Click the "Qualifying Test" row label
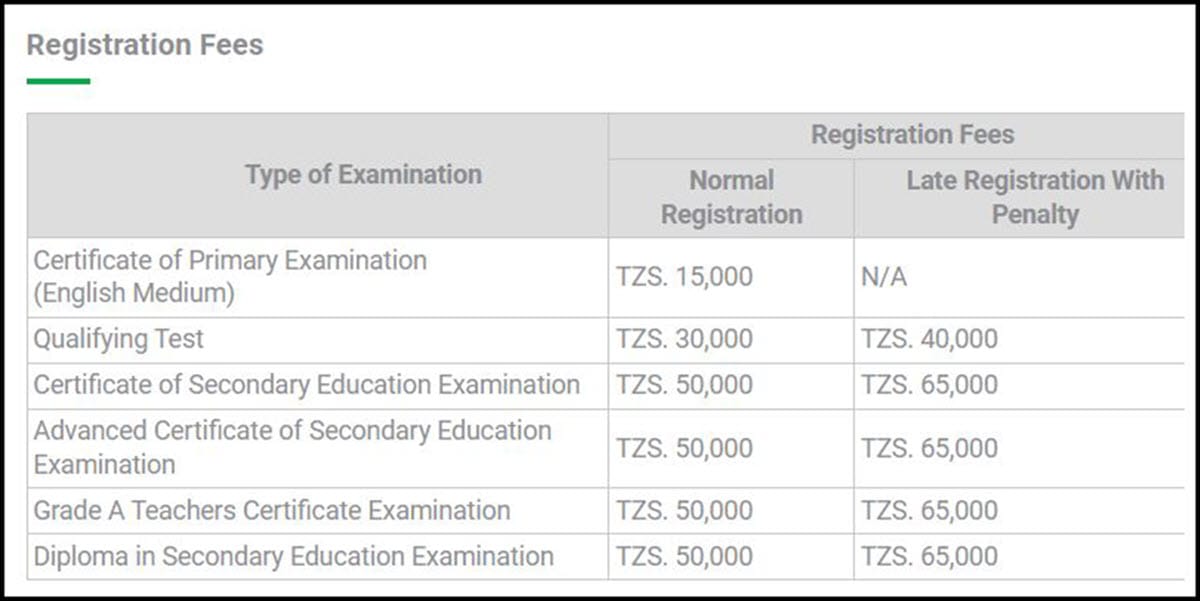 click(x=119, y=339)
